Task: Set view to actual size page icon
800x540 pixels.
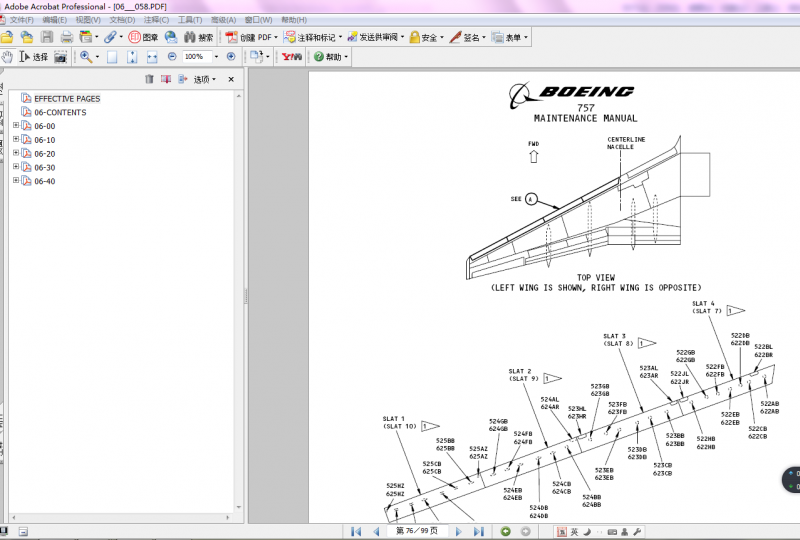Action: (112, 57)
